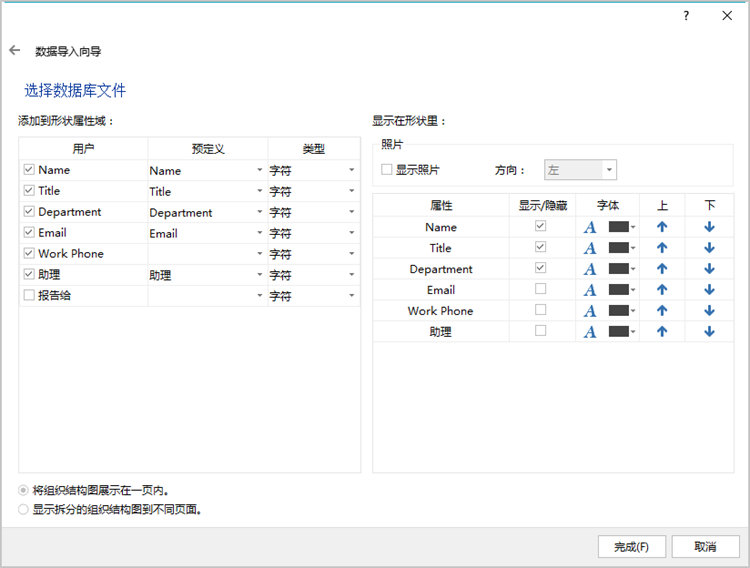Move Department property down
Viewport: 750px width, 568px height.
(709, 269)
